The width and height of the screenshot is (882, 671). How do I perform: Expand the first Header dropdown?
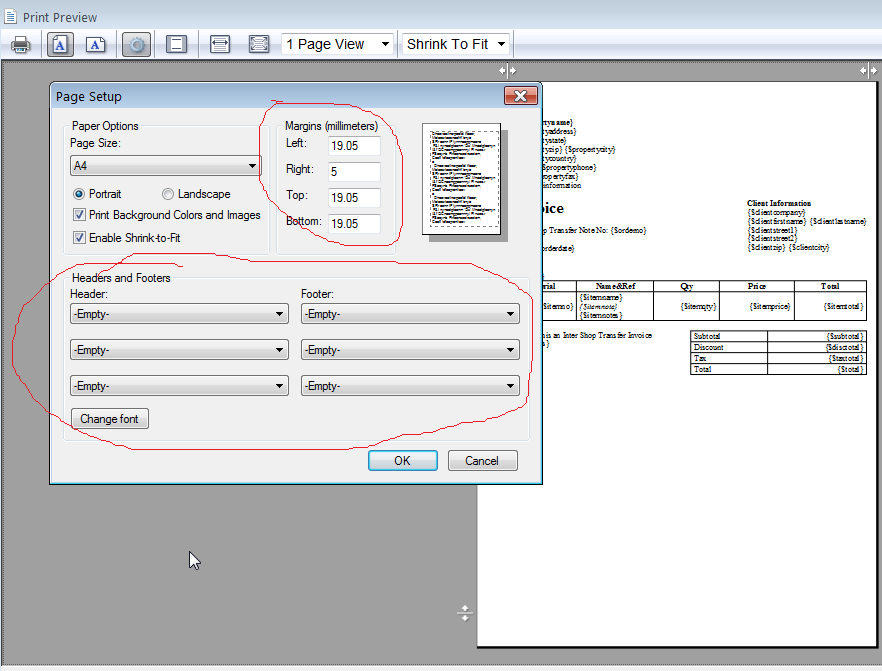(x=178, y=314)
